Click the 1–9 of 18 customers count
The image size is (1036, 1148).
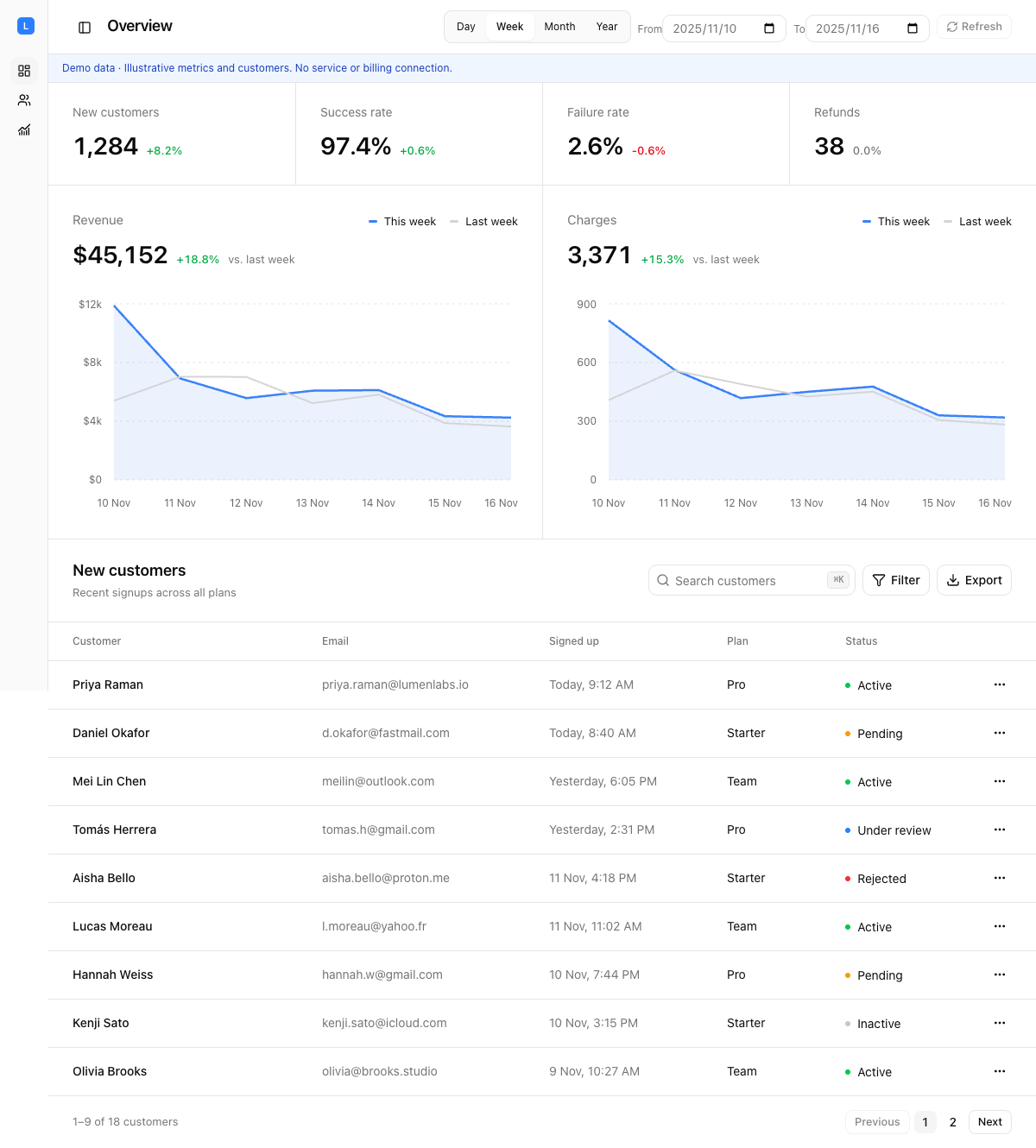125,1122
